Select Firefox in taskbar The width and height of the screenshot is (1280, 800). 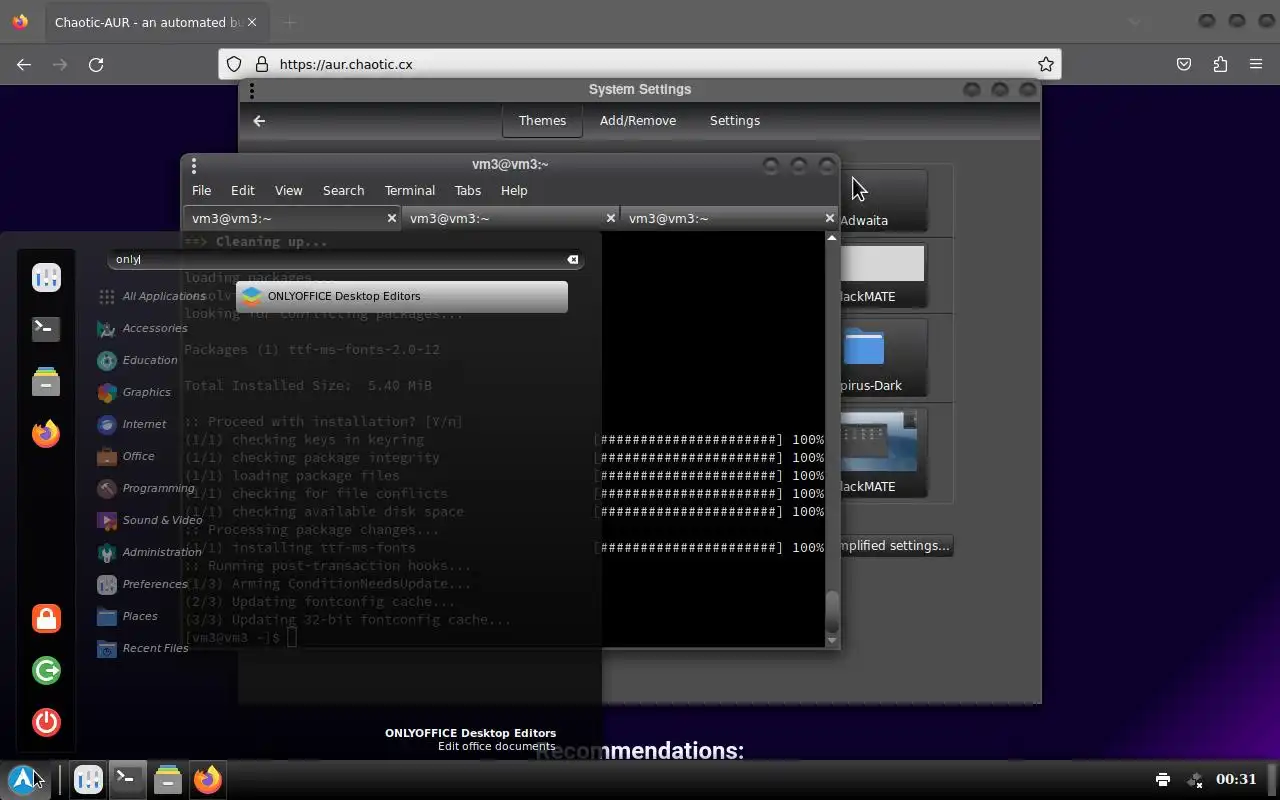pyautogui.click(x=207, y=779)
